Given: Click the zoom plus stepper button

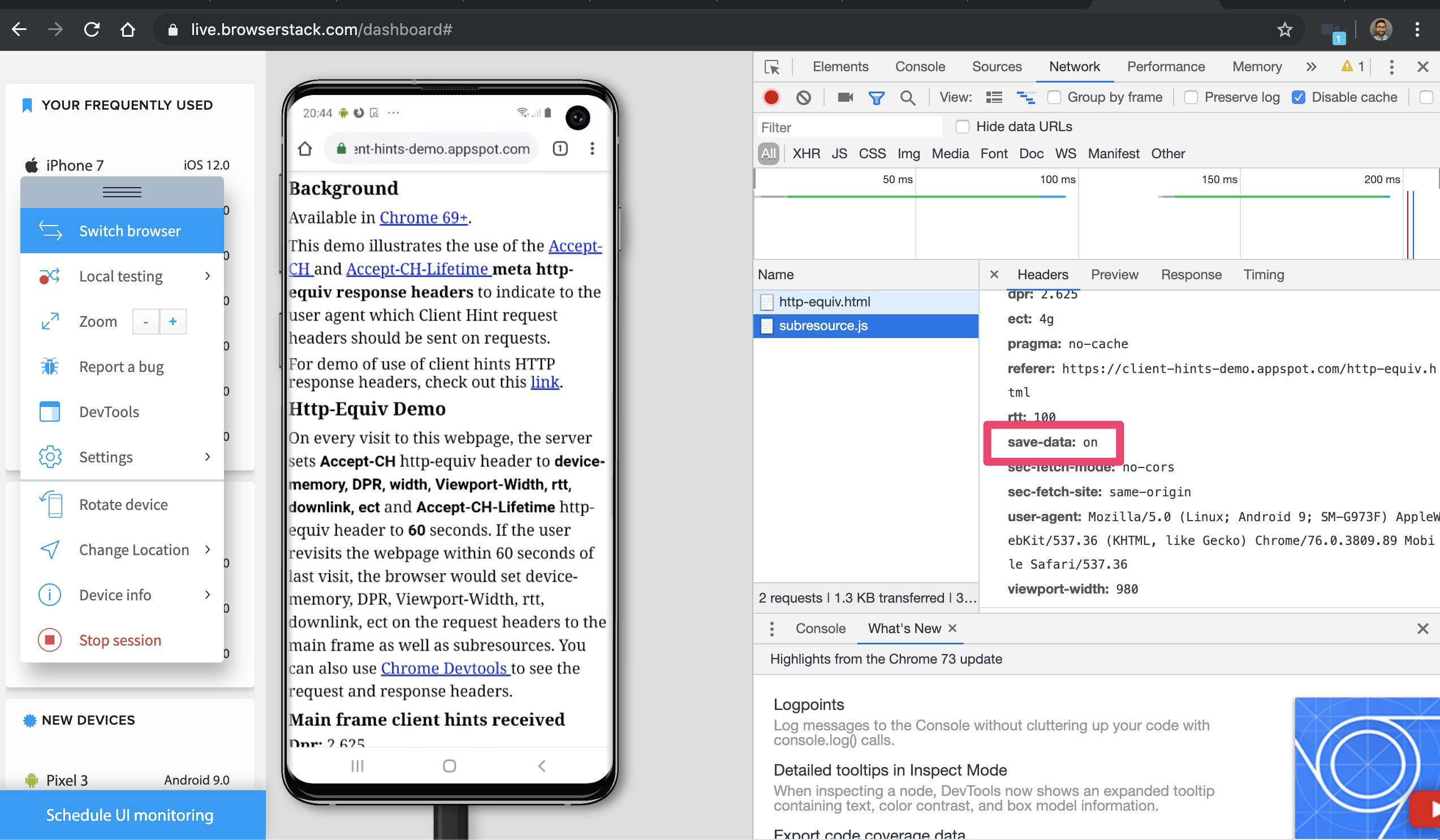Looking at the screenshot, I should pos(173,322).
